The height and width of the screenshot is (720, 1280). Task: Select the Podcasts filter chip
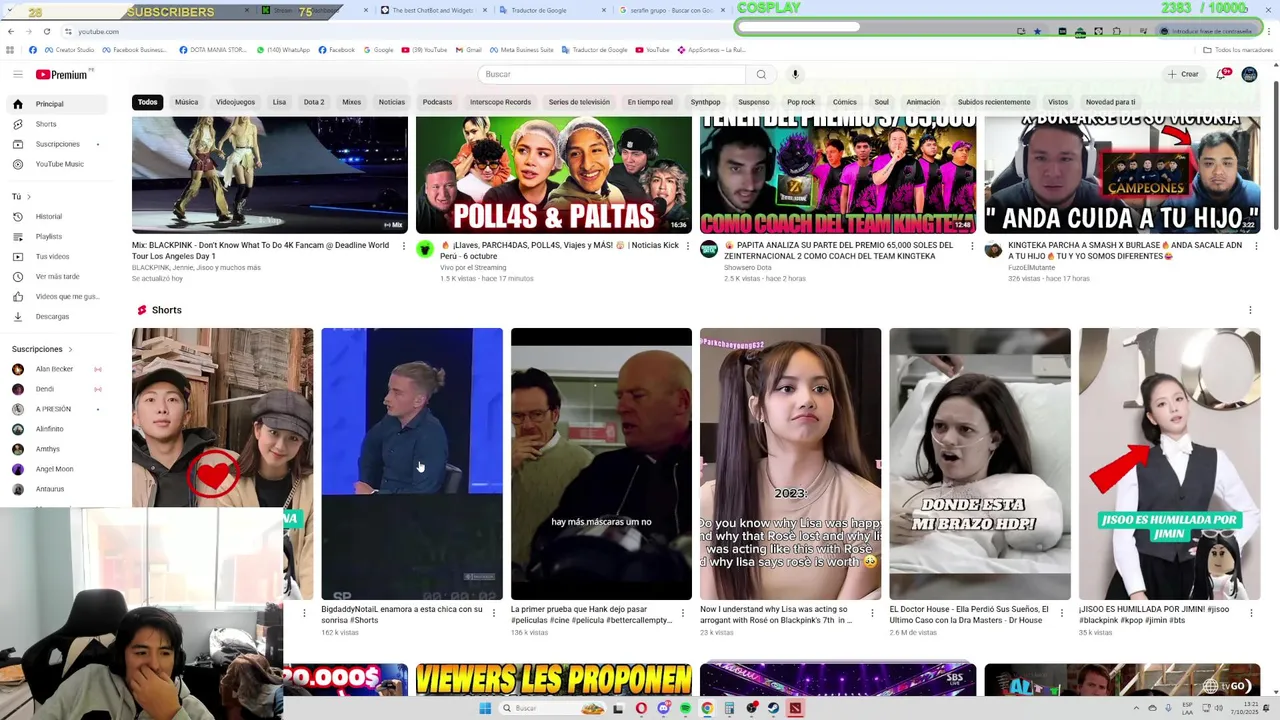pos(437,102)
